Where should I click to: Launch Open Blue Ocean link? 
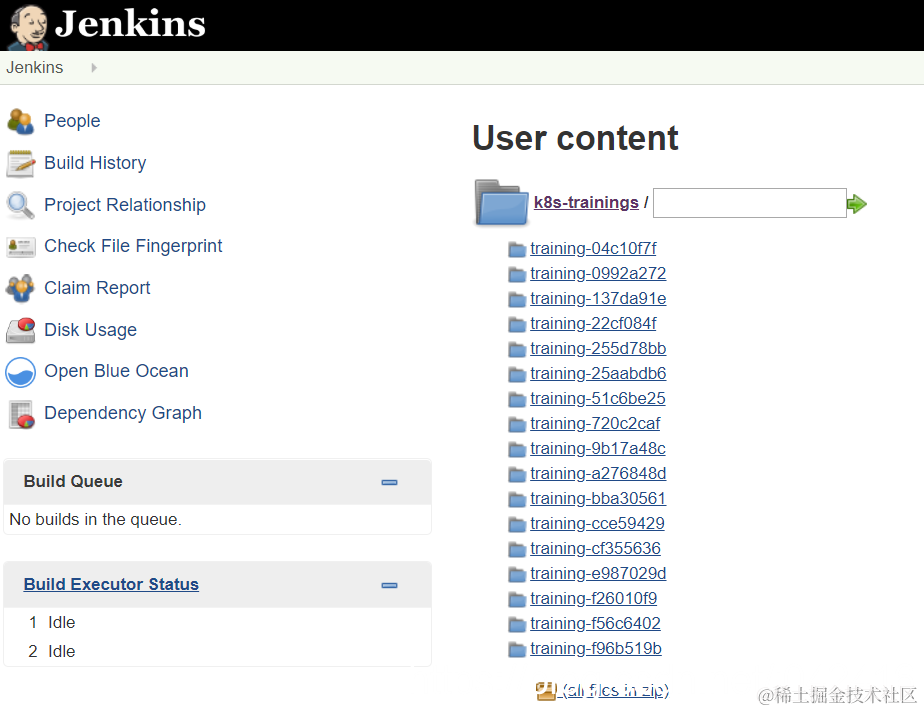(116, 371)
